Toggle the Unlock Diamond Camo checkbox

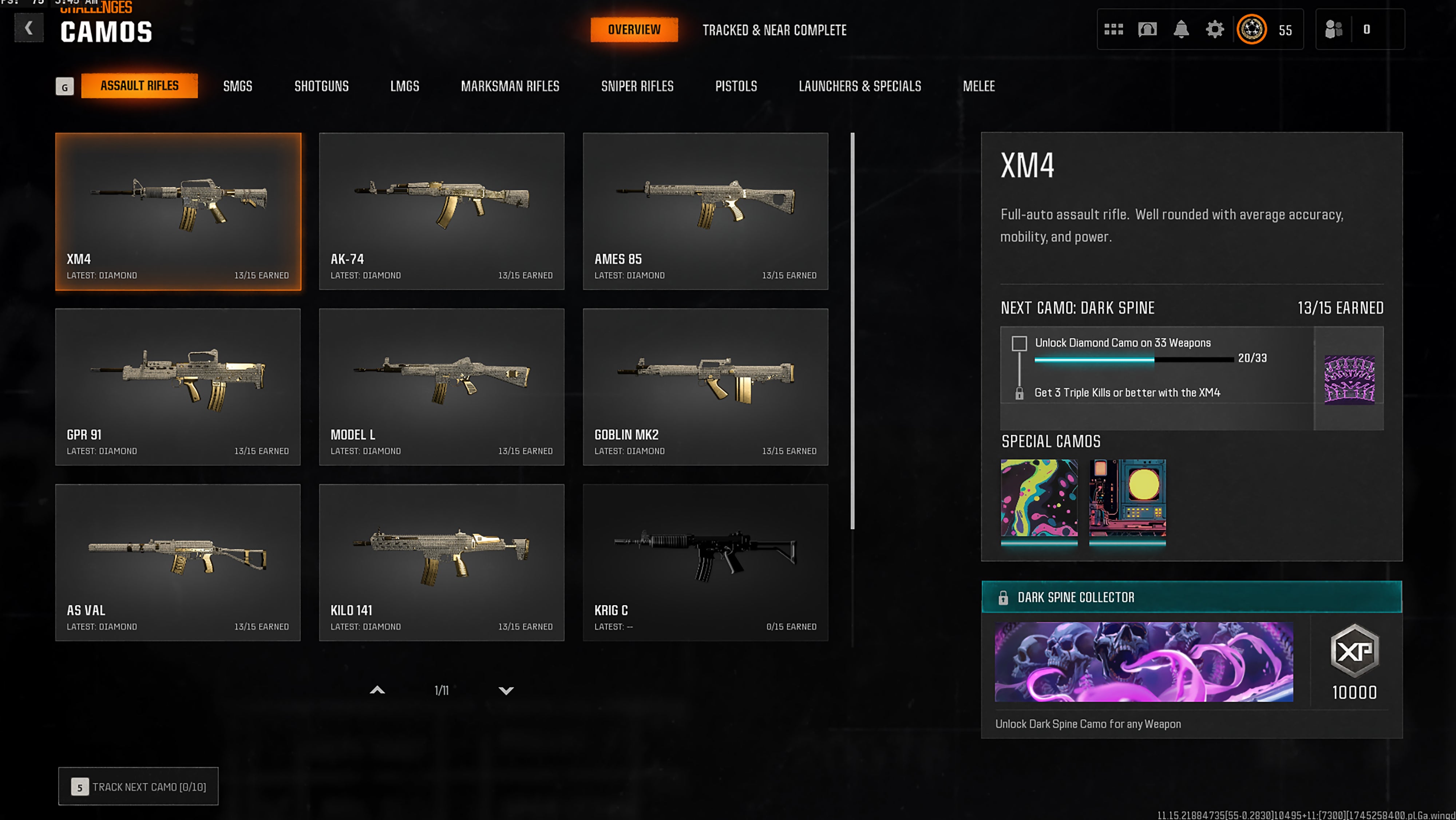point(1019,343)
